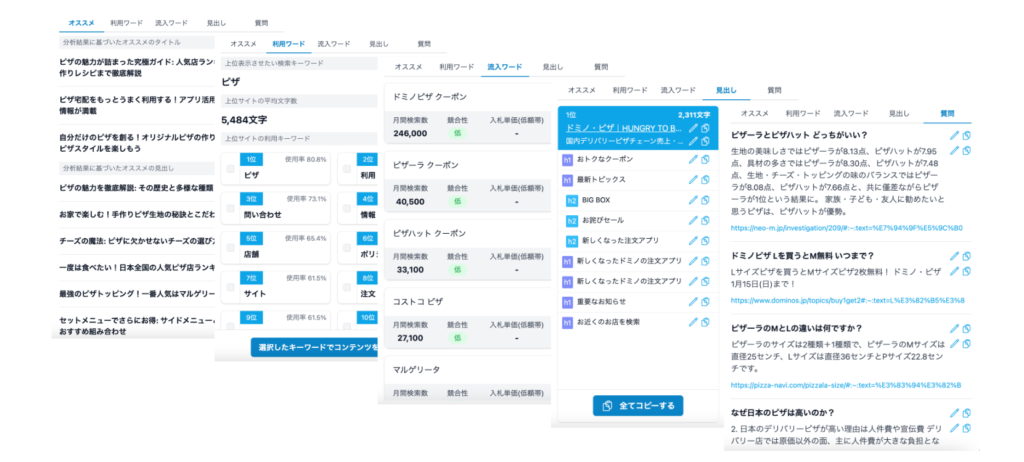Screen dimensions: 1024x462
Task: Edit the question なぜ日本のピザは高いのか？
Action: (x=955, y=413)
